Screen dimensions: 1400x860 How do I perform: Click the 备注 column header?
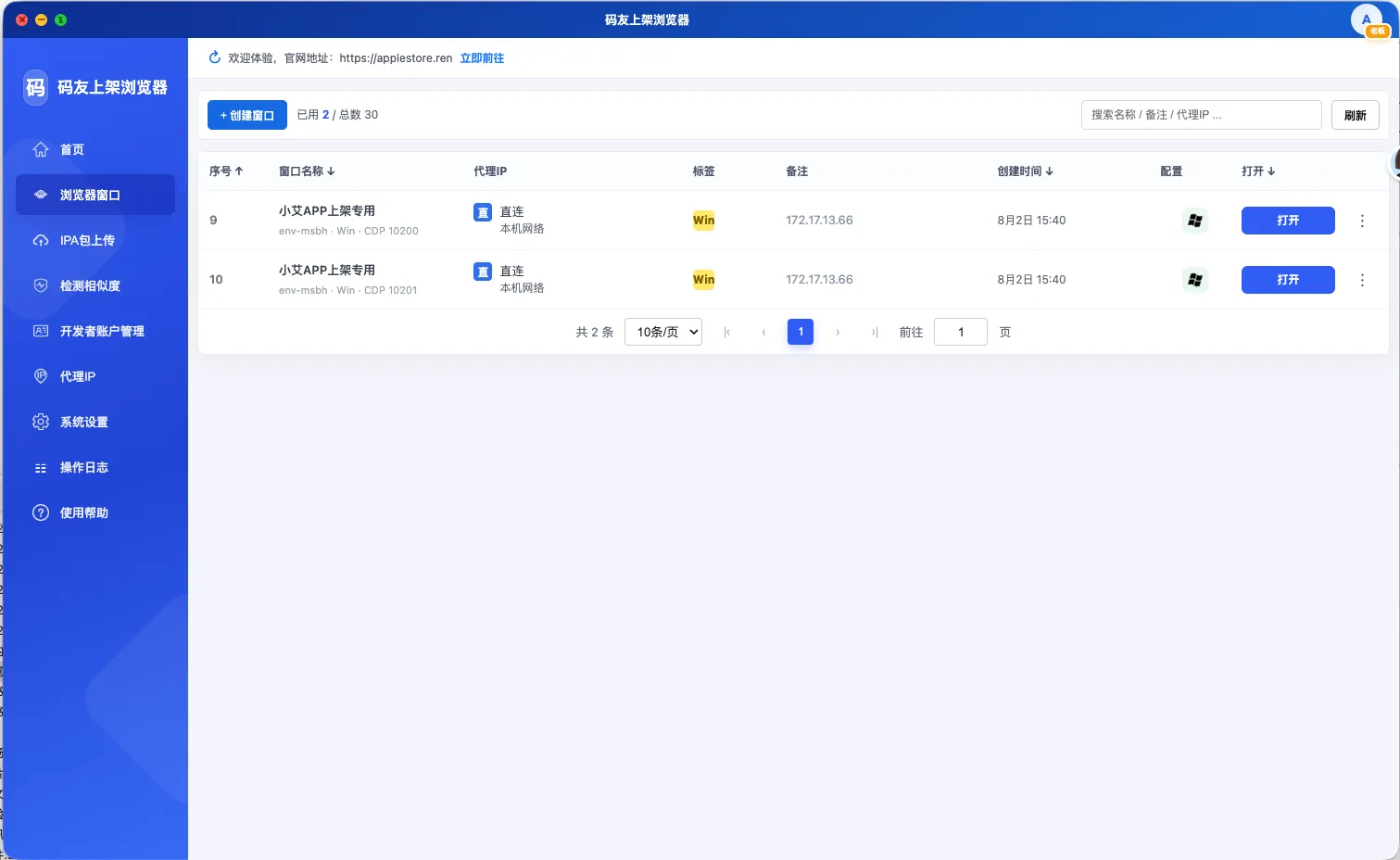(x=797, y=171)
